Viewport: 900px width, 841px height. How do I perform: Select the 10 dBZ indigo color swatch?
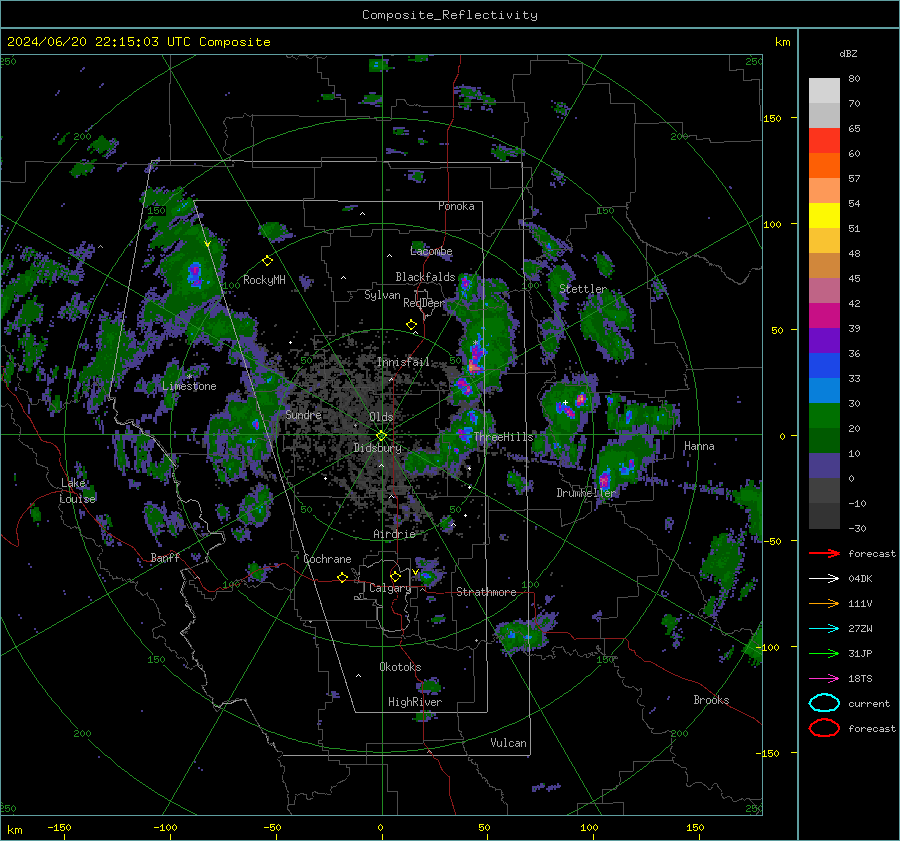coord(824,466)
